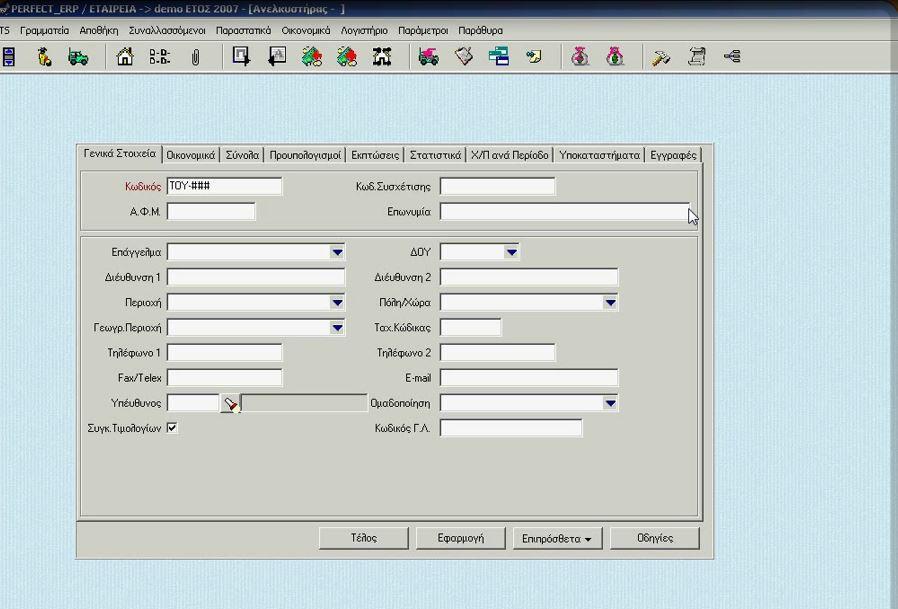Click the Ταχ.Κώδικας input field
Viewport: 898px width, 609px height.
(x=470, y=328)
